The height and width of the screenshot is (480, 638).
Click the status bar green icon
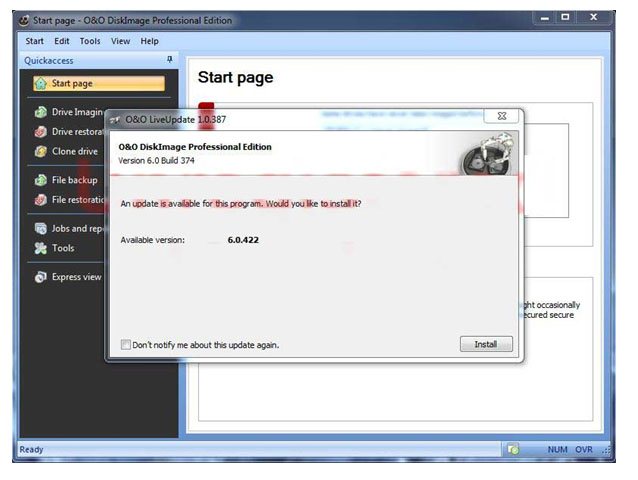point(513,449)
